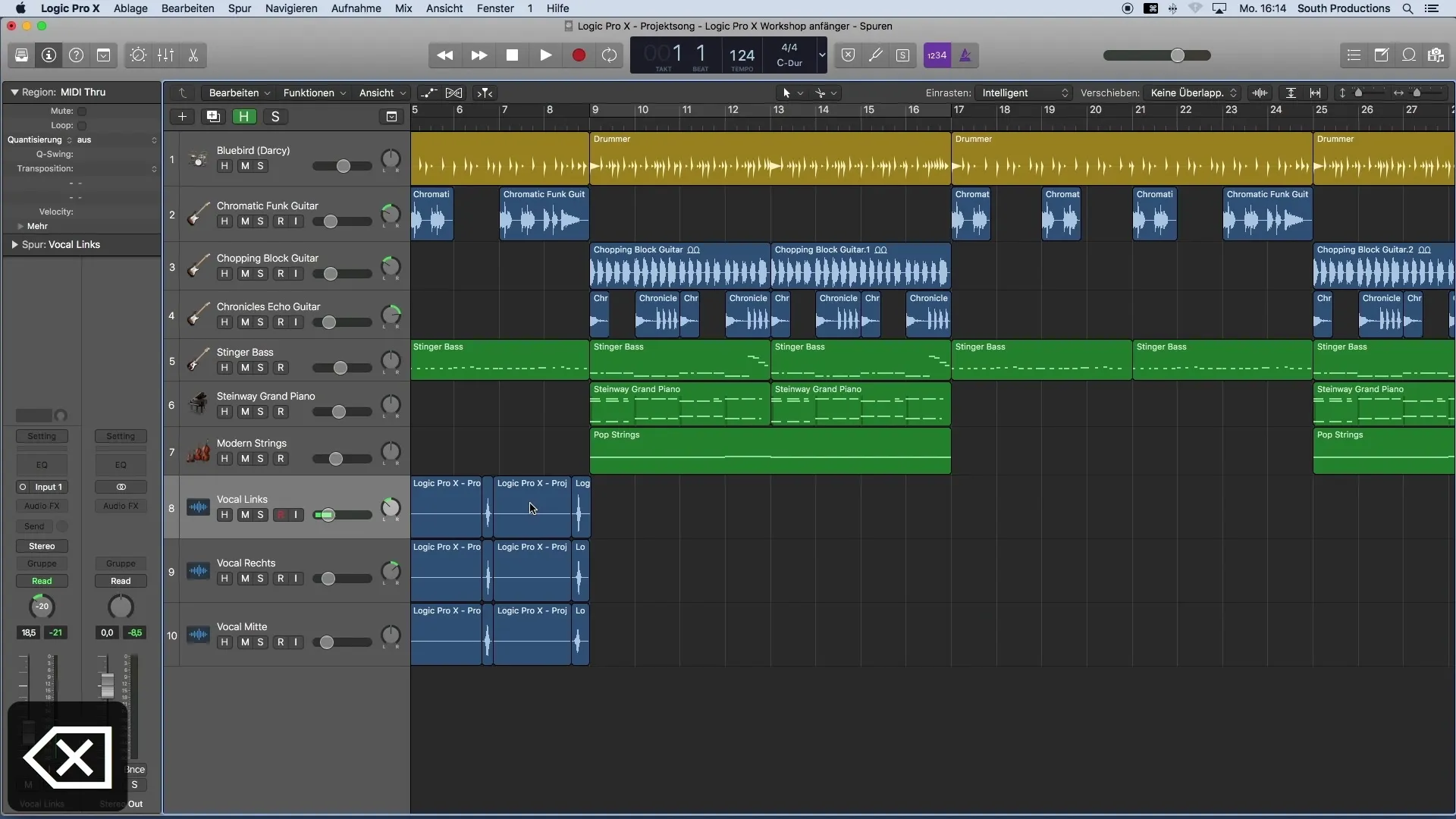The width and height of the screenshot is (1456, 819).
Task: Open the Ansicht menu in menu bar
Action: (x=444, y=8)
